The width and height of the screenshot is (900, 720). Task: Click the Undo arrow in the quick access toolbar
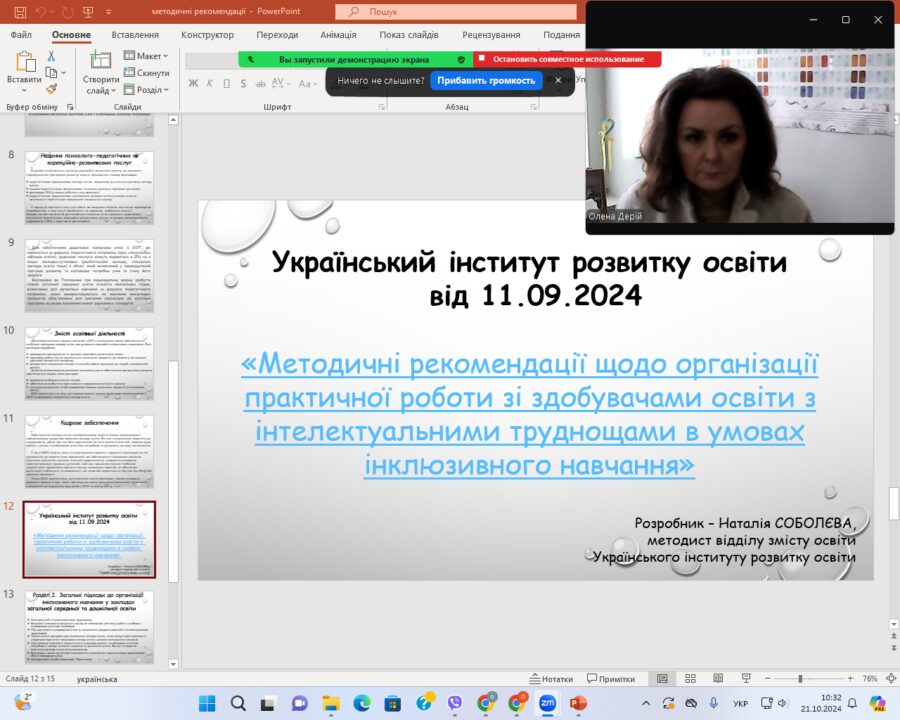click(40, 11)
